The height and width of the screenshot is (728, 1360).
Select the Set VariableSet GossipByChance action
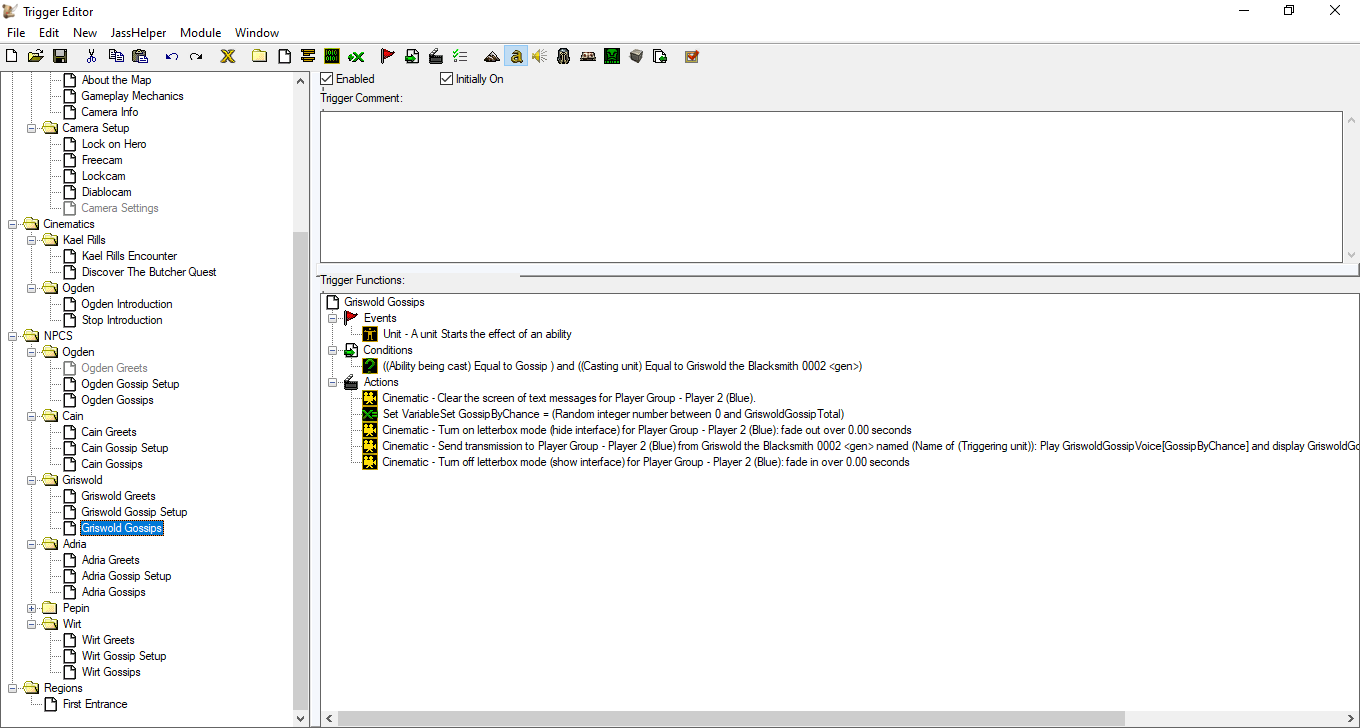click(x=613, y=414)
